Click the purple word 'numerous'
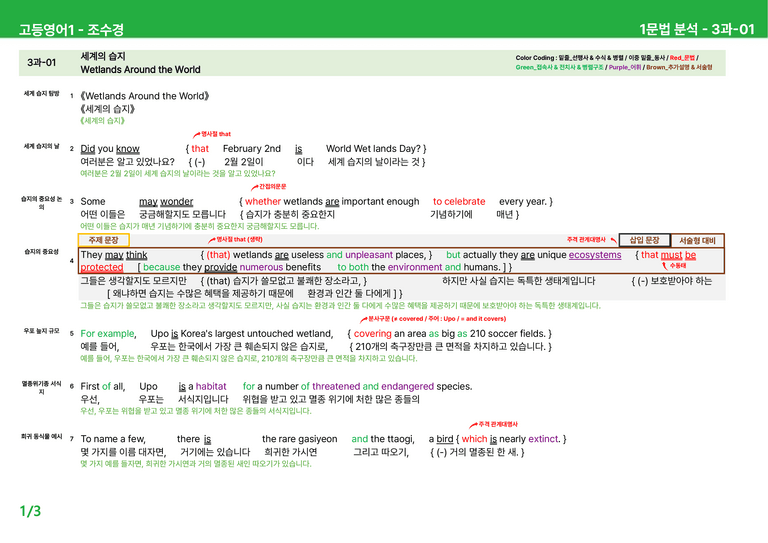The height and width of the screenshot is (543, 768). tap(261, 267)
